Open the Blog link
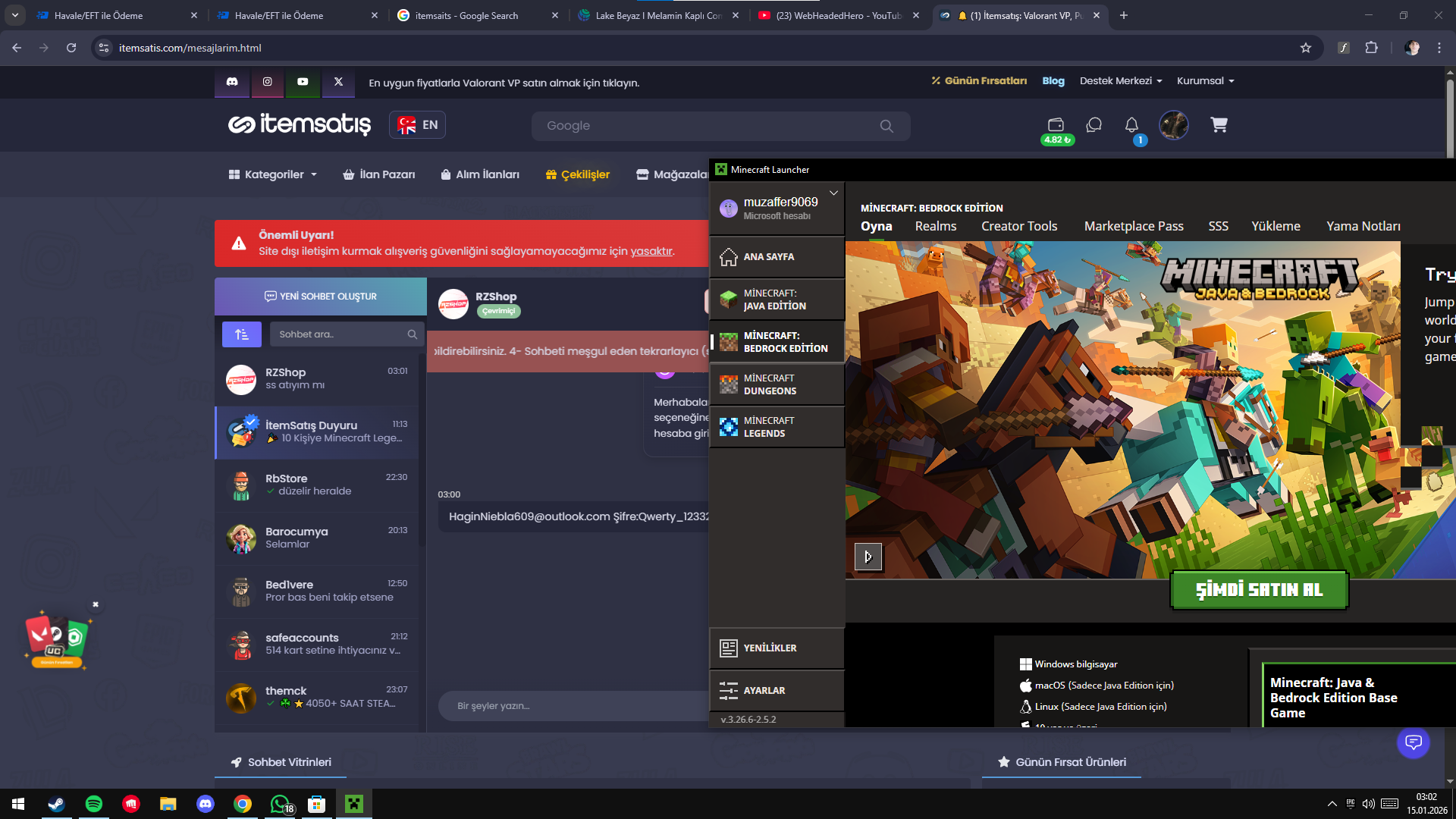The image size is (1456, 819). pyautogui.click(x=1053, y=81)
